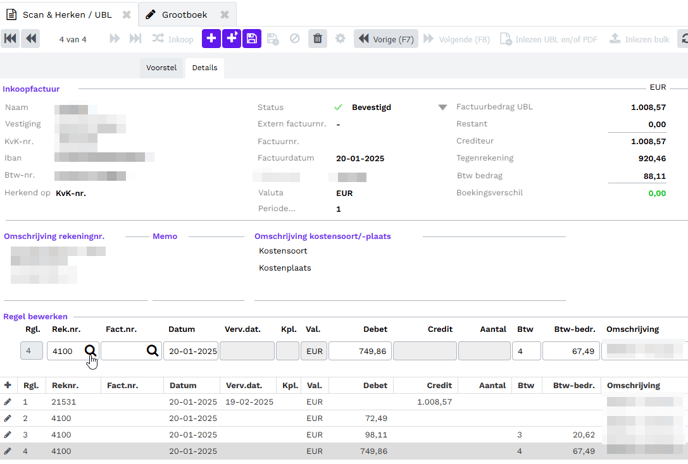Viewport: 688px width, 464px height.
Task: Click the Btw code field containing 4
Action: click(526, 351)
